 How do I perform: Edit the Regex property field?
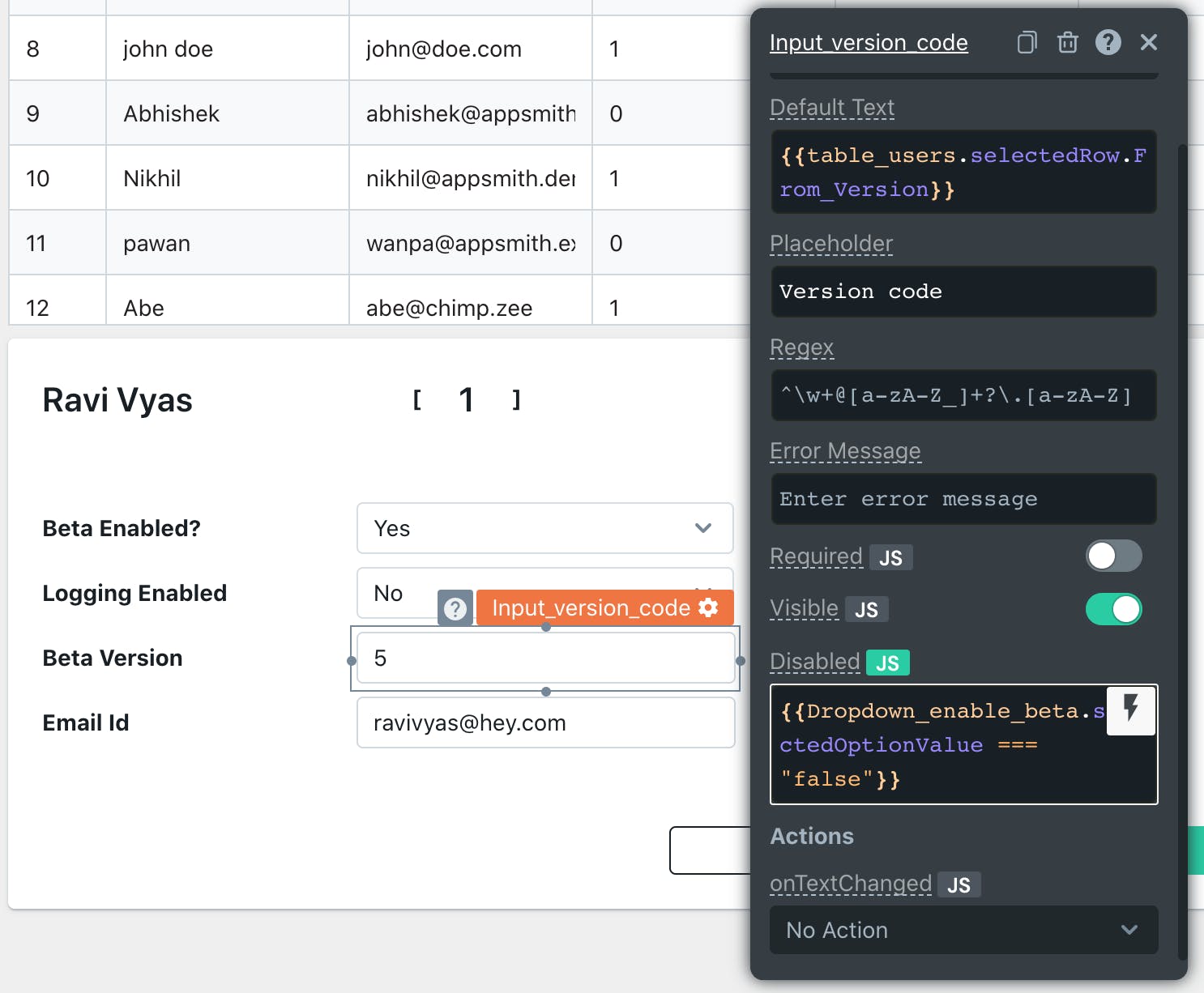click(963, 395)
